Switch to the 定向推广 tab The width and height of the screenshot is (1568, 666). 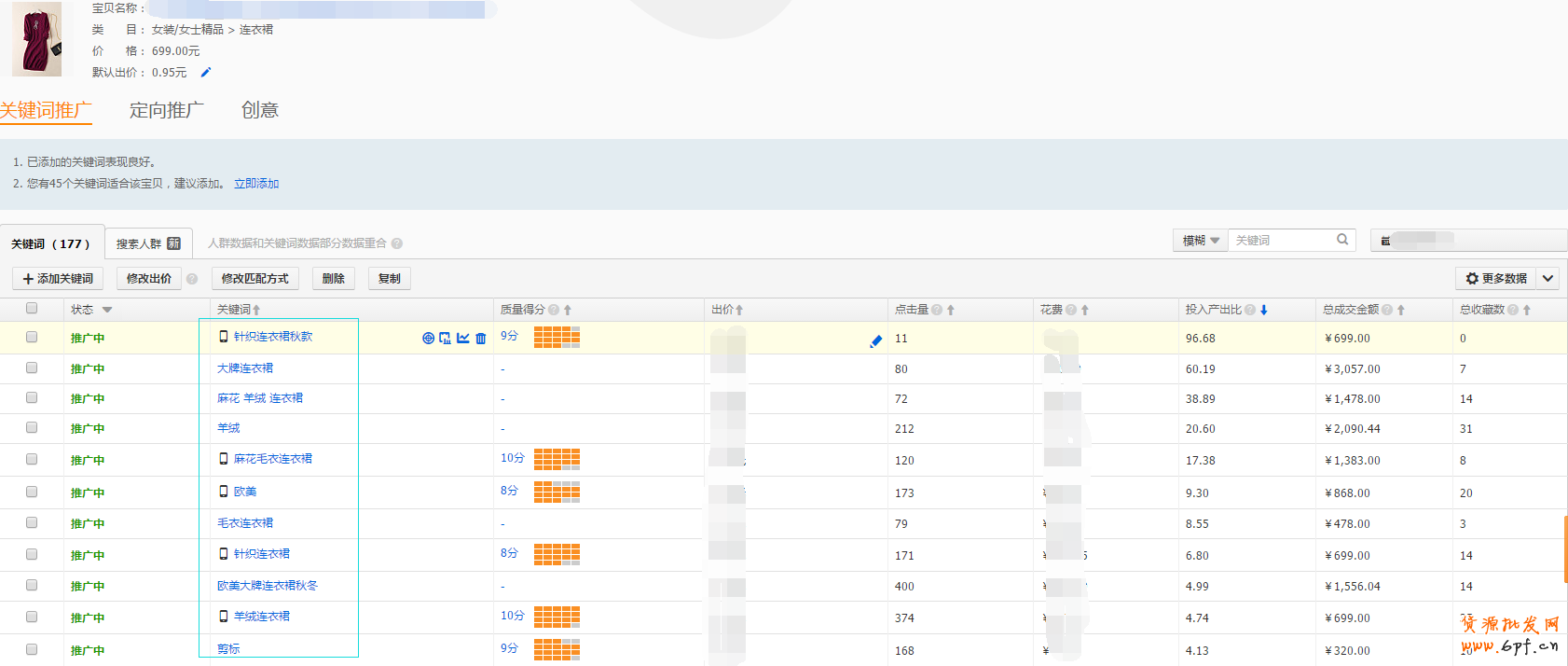pos(166,110)
